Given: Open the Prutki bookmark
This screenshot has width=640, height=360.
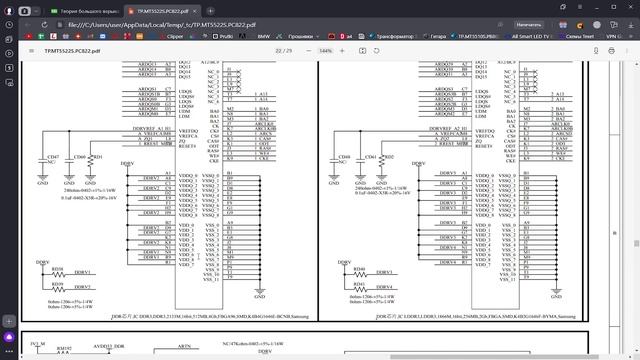Looking at the screenshot, I should [223, 36].
